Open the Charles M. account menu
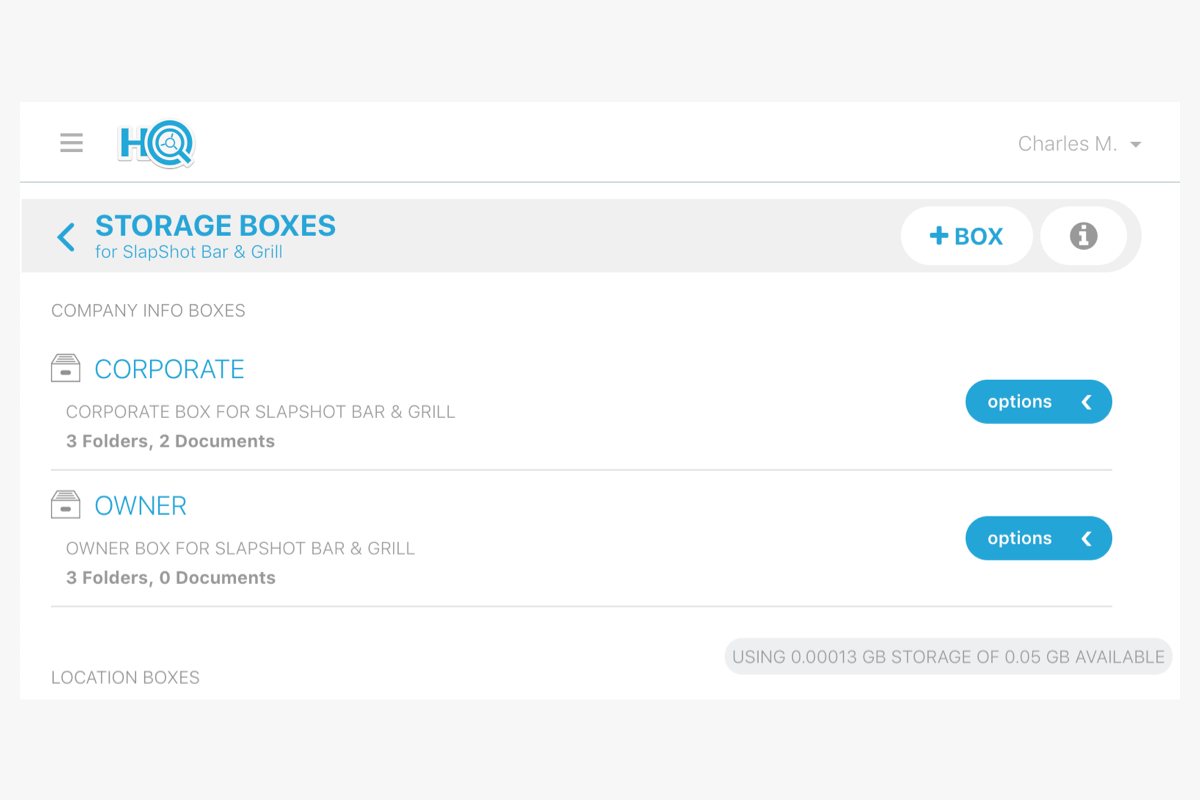This screenshot has width=1200, height=800. tap(1066, 144)
